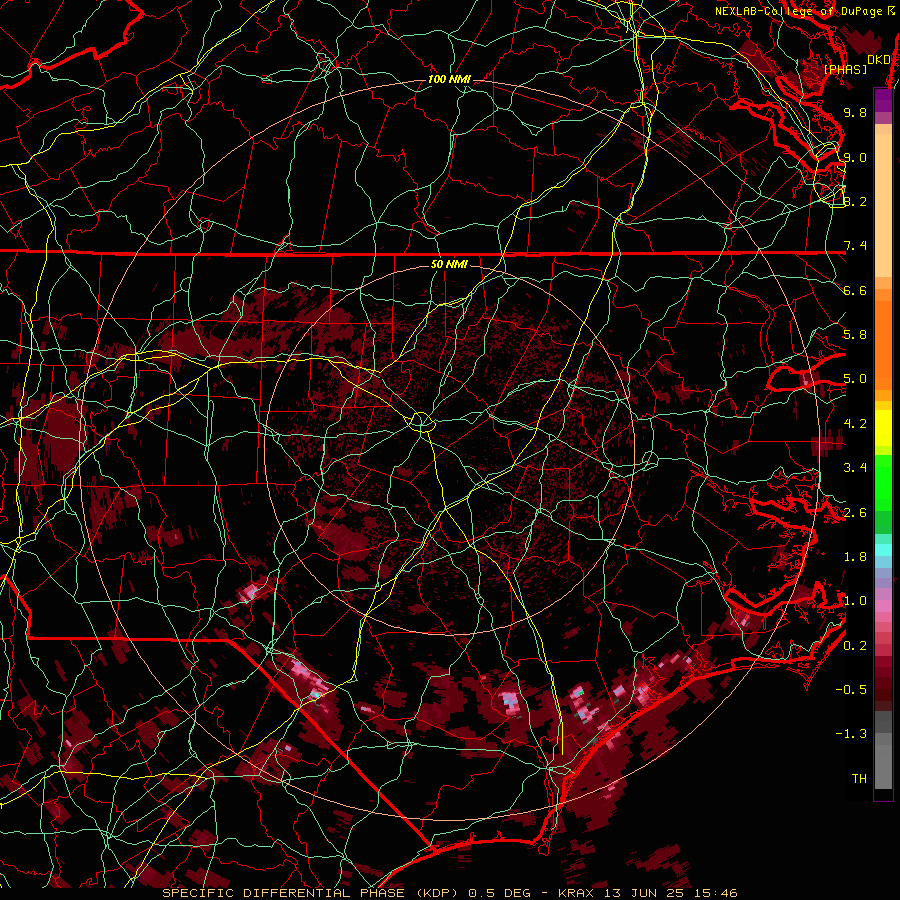Click the 8.2 scale value
Image resolution: width=900 pixels, height=900 pixels.
click(x=855, y=201)
